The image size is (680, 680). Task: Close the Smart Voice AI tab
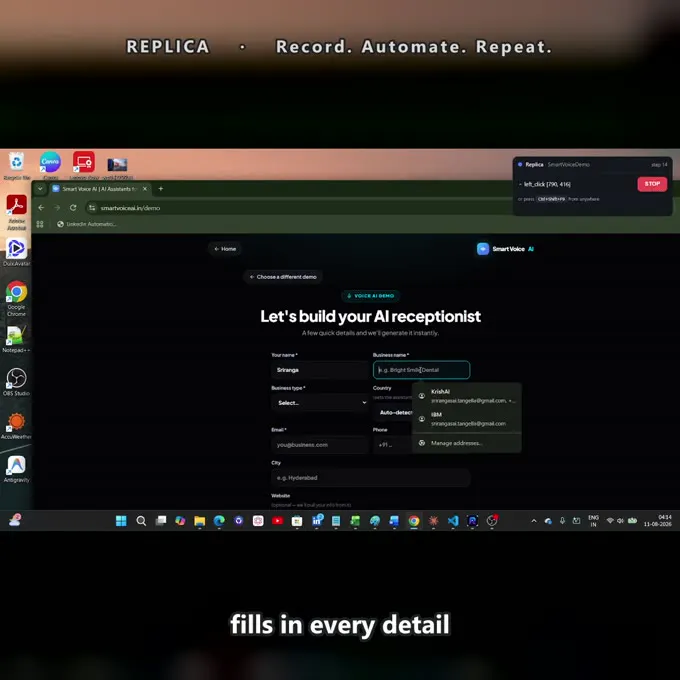[x=145, y=189]
